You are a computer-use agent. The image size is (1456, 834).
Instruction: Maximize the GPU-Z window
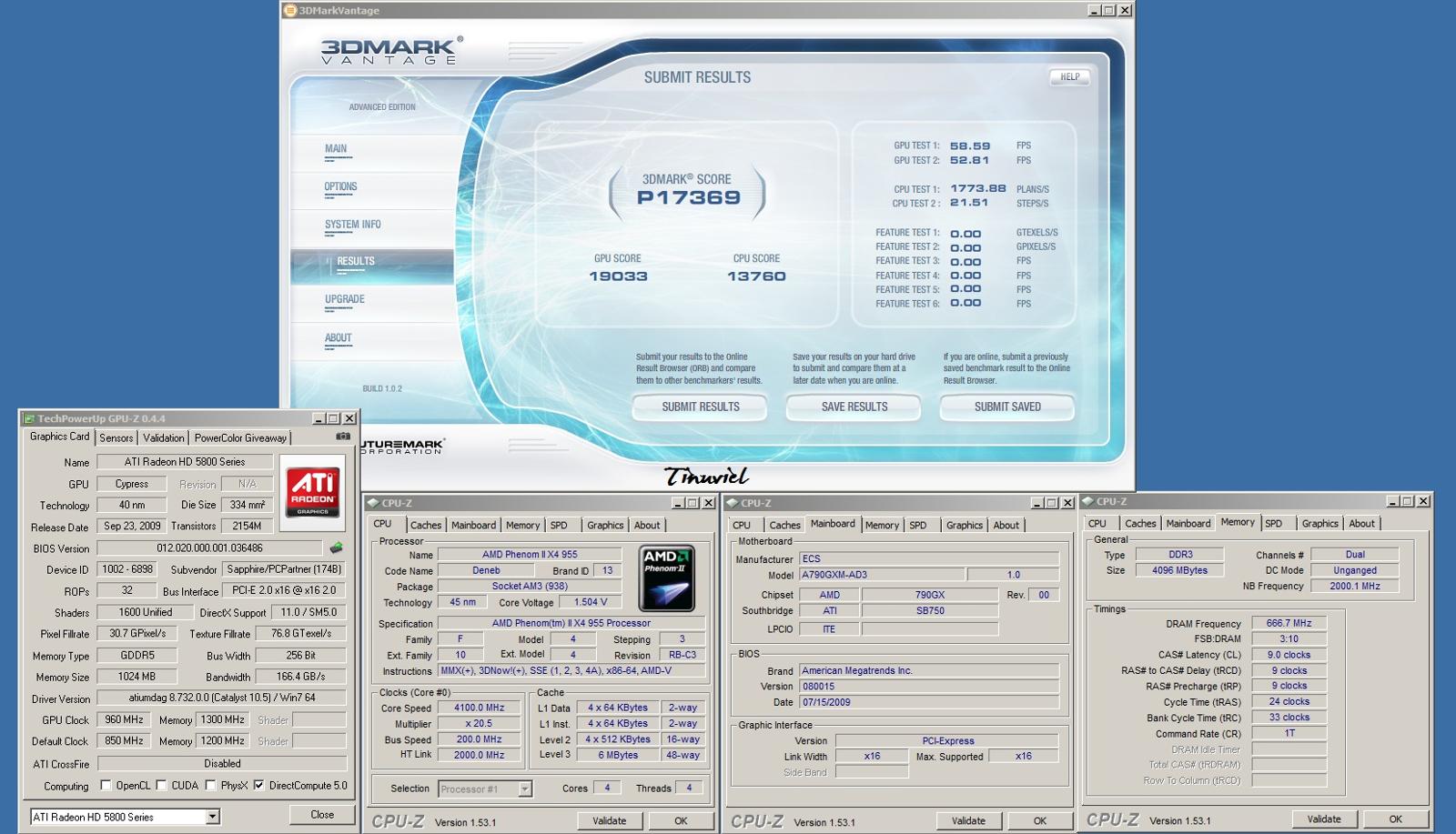[334, 418]
